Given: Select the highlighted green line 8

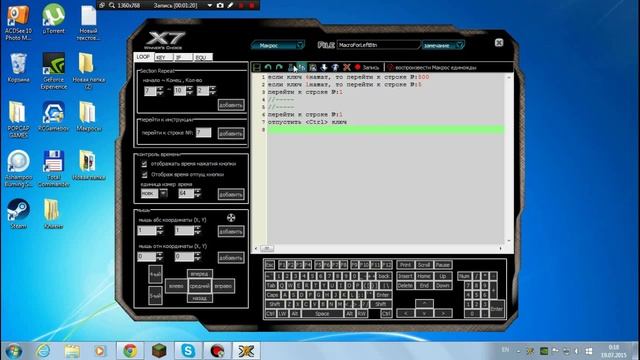Looking at the screenshot, I should (386, 130).
